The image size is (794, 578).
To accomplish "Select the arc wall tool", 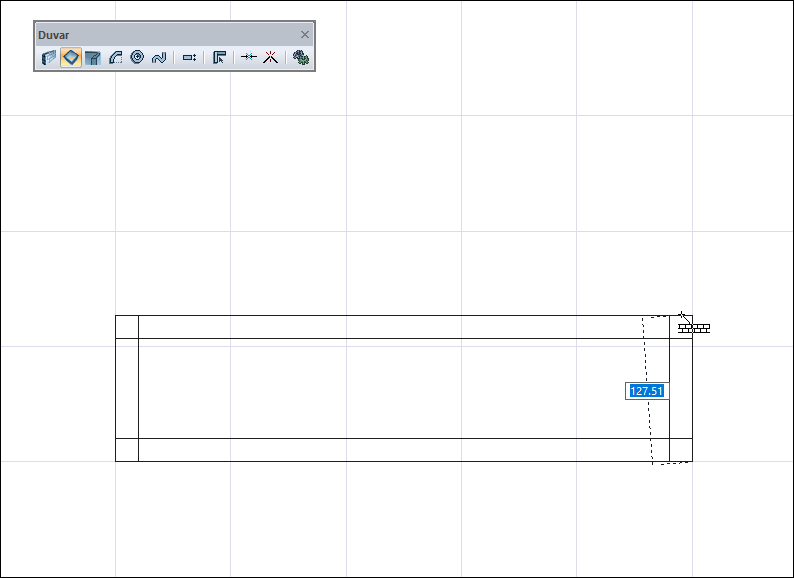I will coord(115,58).
